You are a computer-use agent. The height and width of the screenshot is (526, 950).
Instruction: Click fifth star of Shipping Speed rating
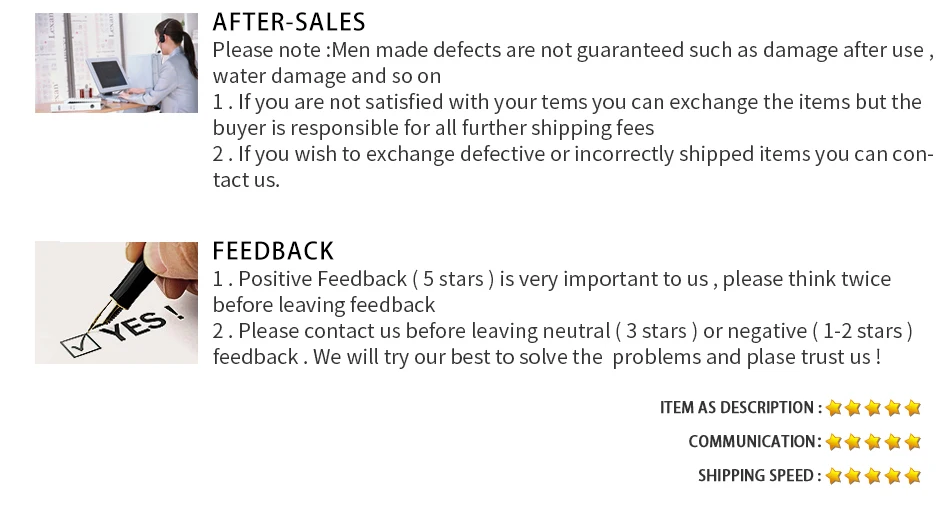coord(913,476)
